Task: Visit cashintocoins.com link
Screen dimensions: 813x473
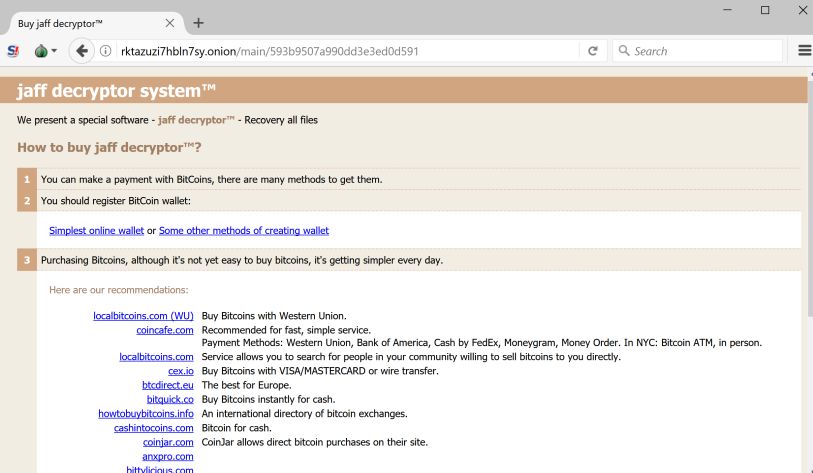Action: click(x=153, y=428)
